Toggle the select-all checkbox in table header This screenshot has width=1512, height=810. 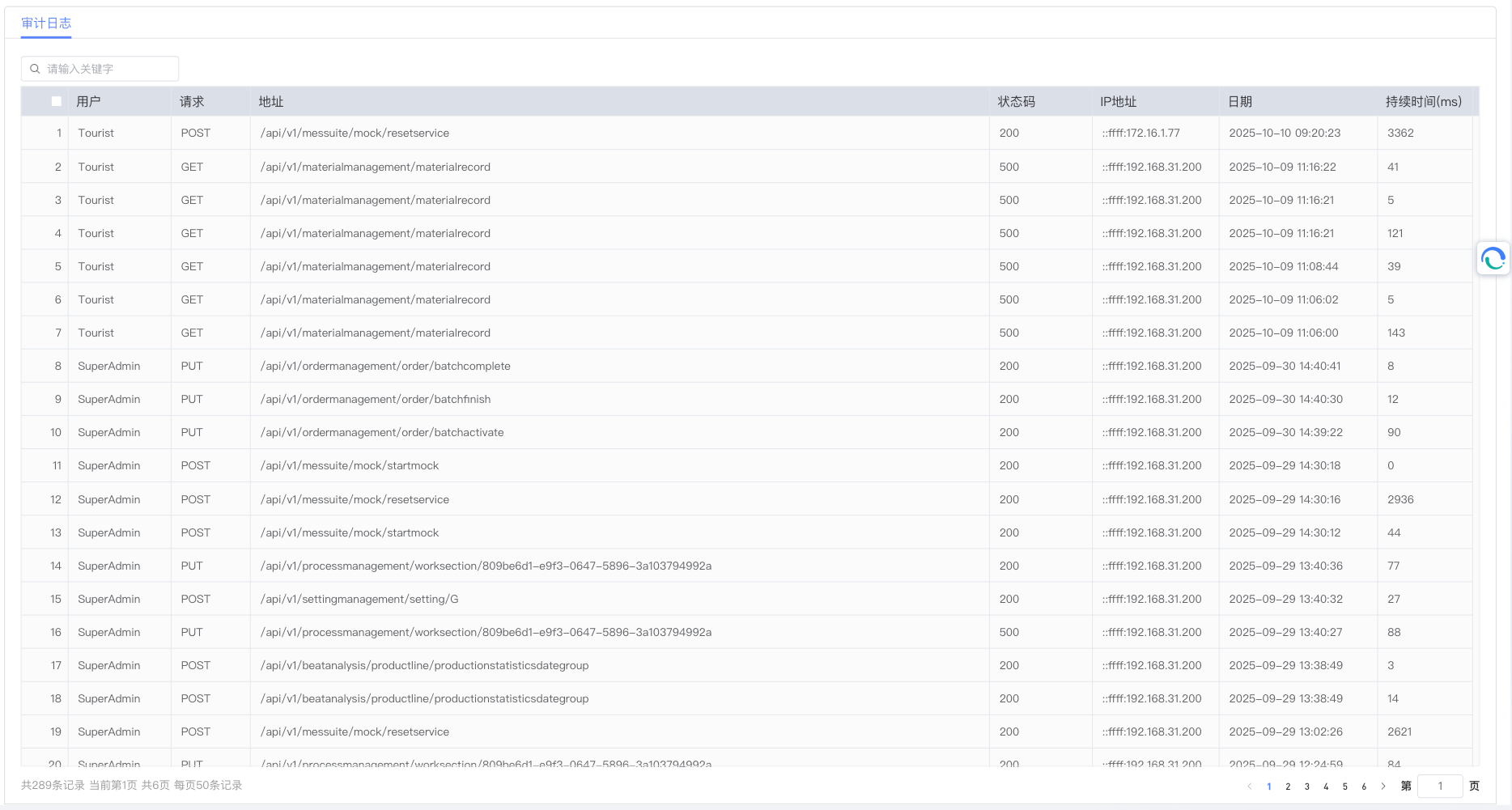tap(56, 101)
